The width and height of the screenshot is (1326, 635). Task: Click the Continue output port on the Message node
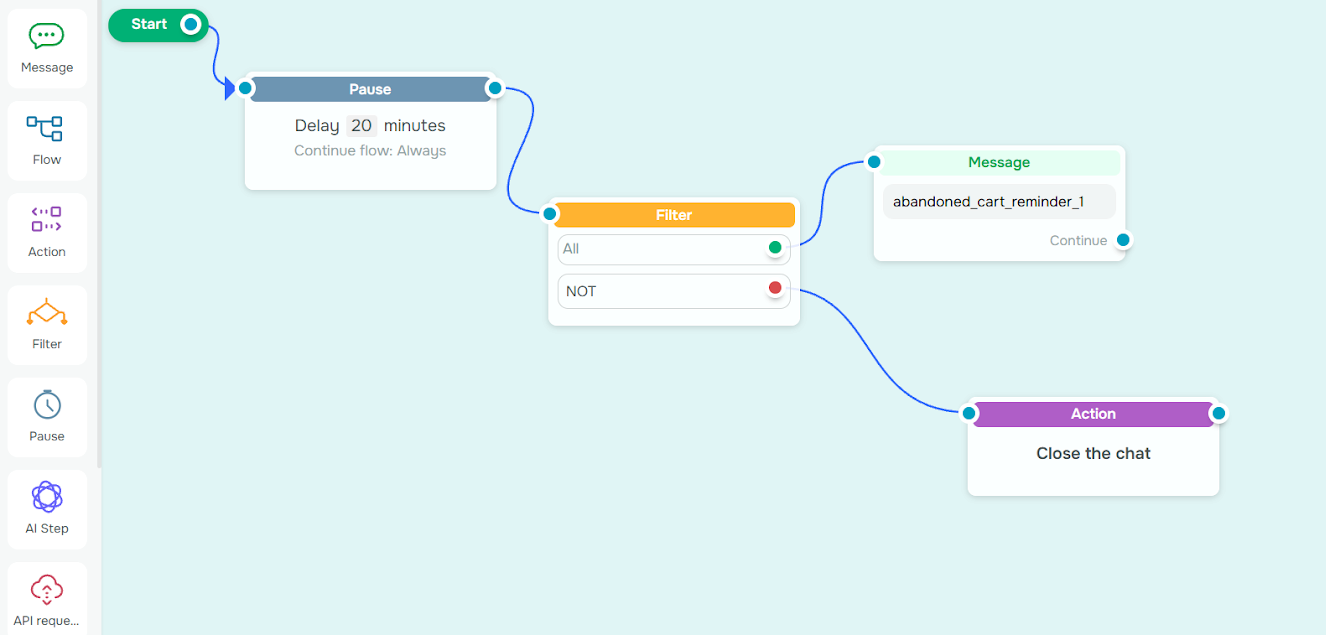point(1122,240)
